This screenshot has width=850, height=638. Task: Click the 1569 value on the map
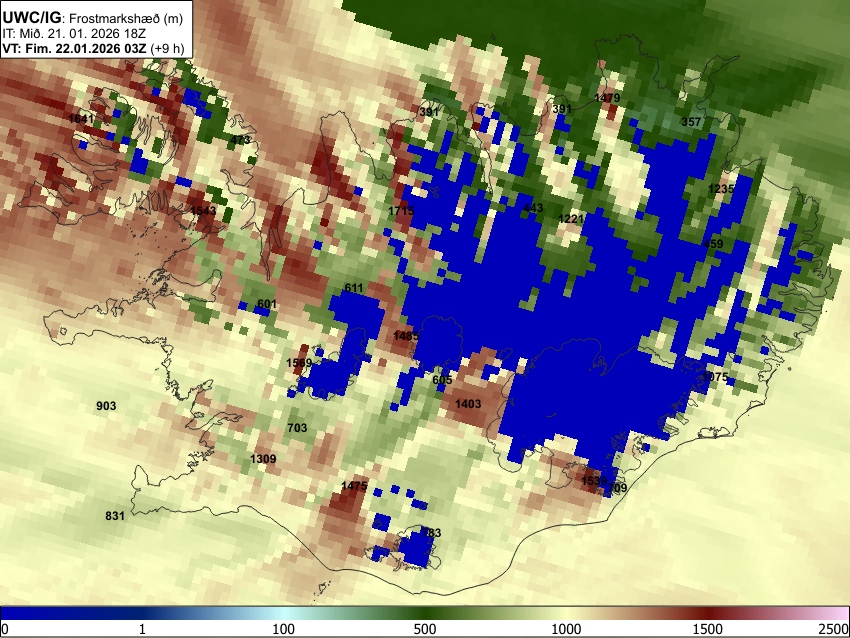coord(299,363)
